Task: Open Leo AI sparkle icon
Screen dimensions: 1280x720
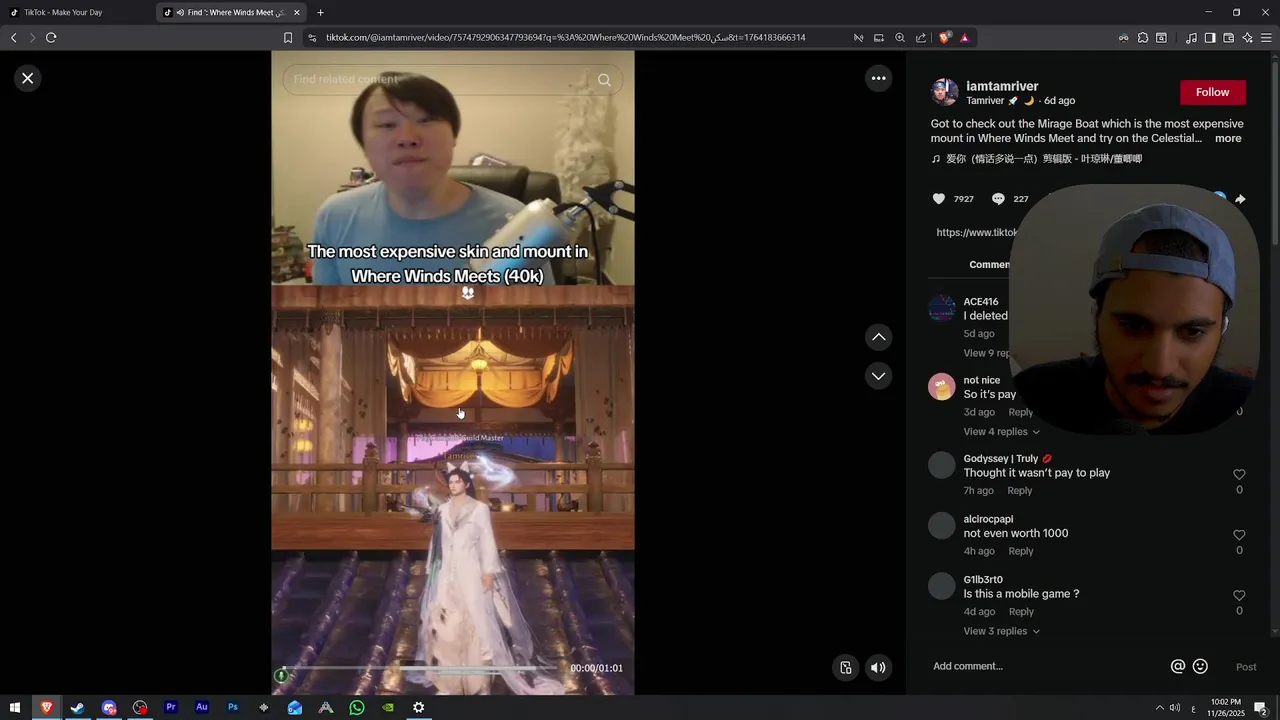Action: click(1247, 37)
